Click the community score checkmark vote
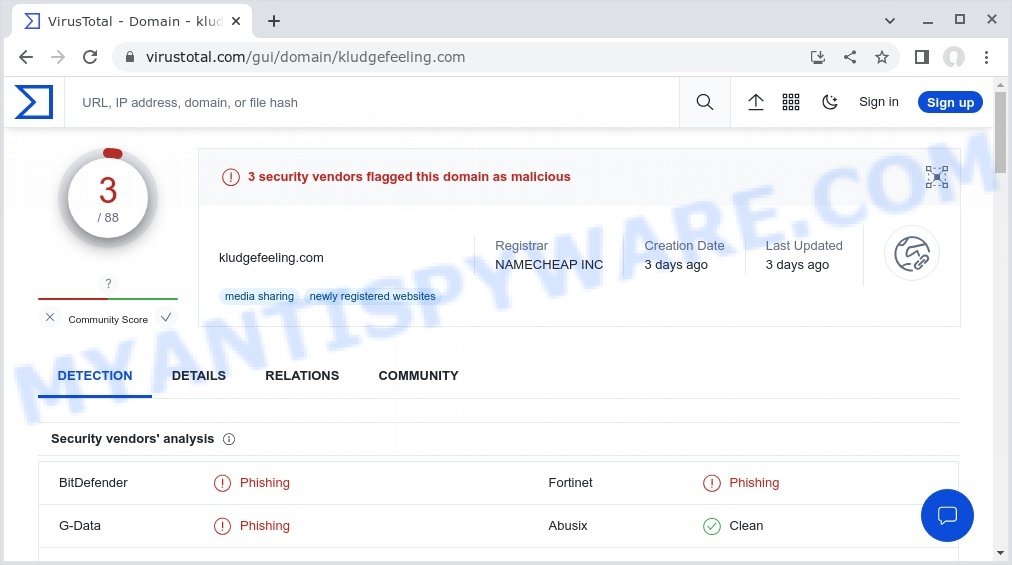This screenshot has height=565, width=1012. click(166, 317)
